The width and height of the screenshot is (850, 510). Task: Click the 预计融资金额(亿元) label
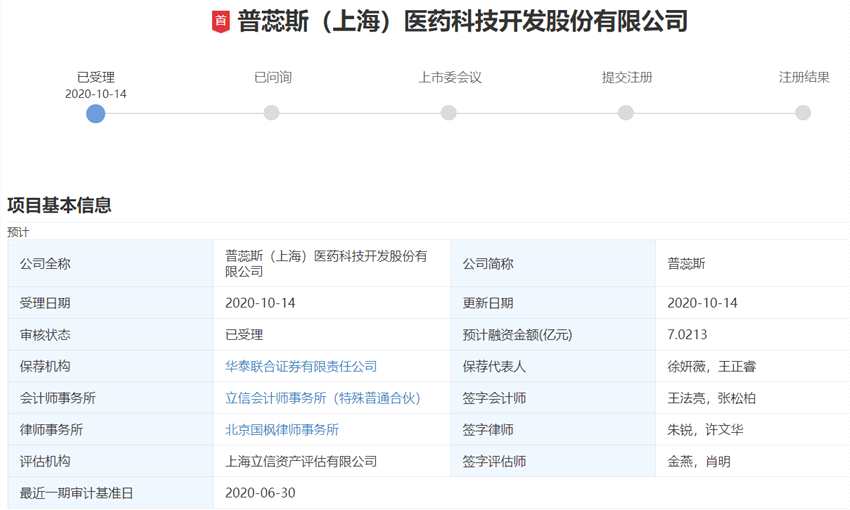(517, 334)
